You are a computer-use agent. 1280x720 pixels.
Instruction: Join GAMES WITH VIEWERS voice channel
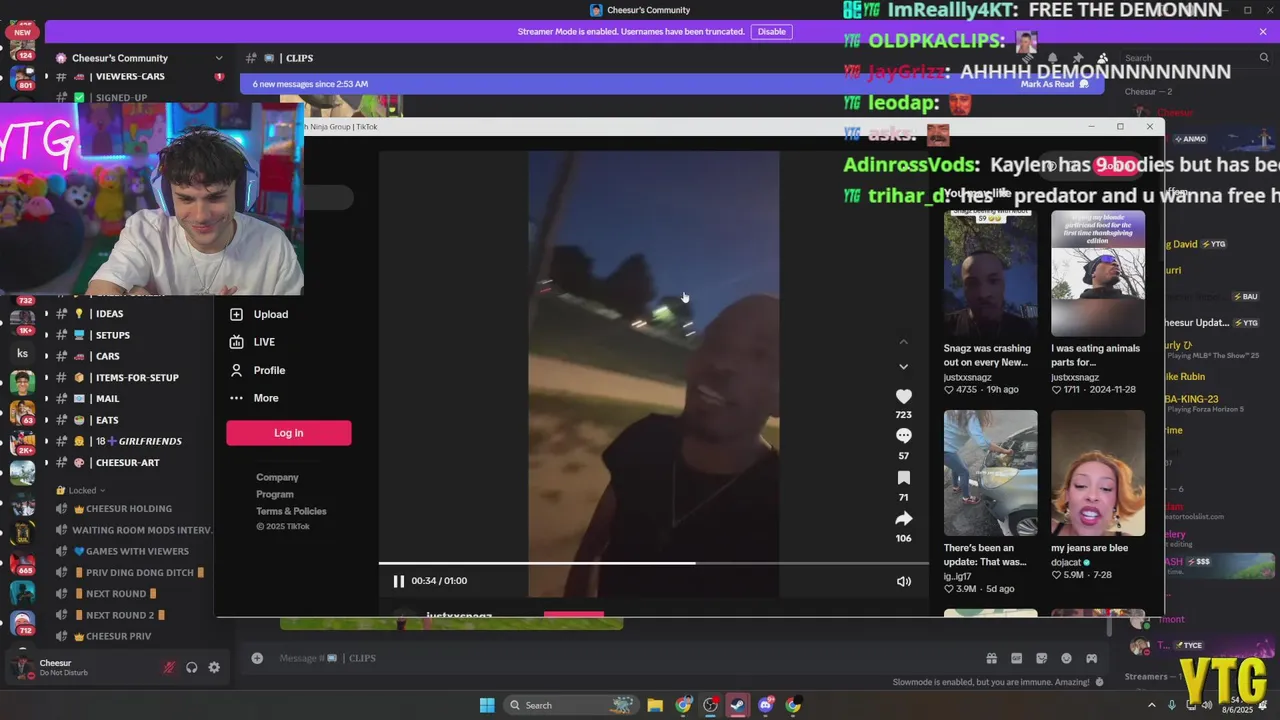137,551
